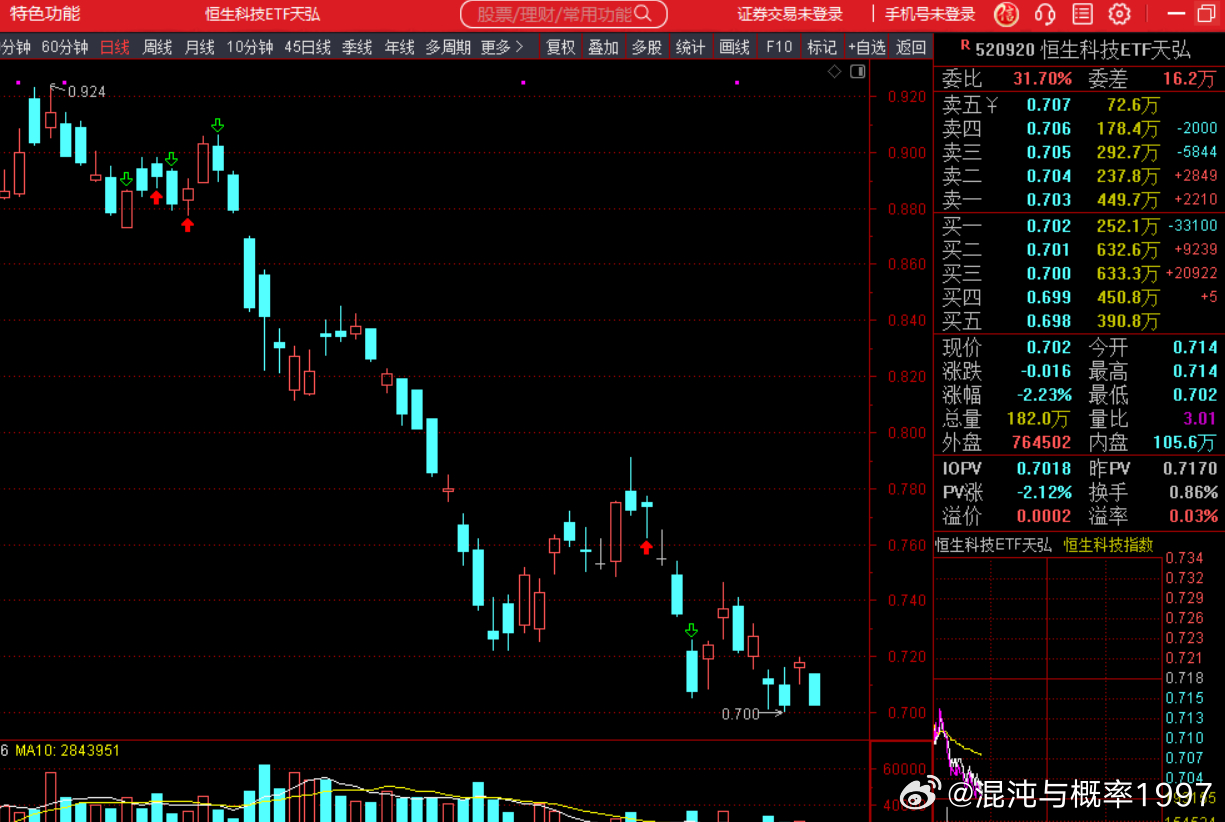Click the 0.924 high price label
1225x822 pixels.
point(87,91)
